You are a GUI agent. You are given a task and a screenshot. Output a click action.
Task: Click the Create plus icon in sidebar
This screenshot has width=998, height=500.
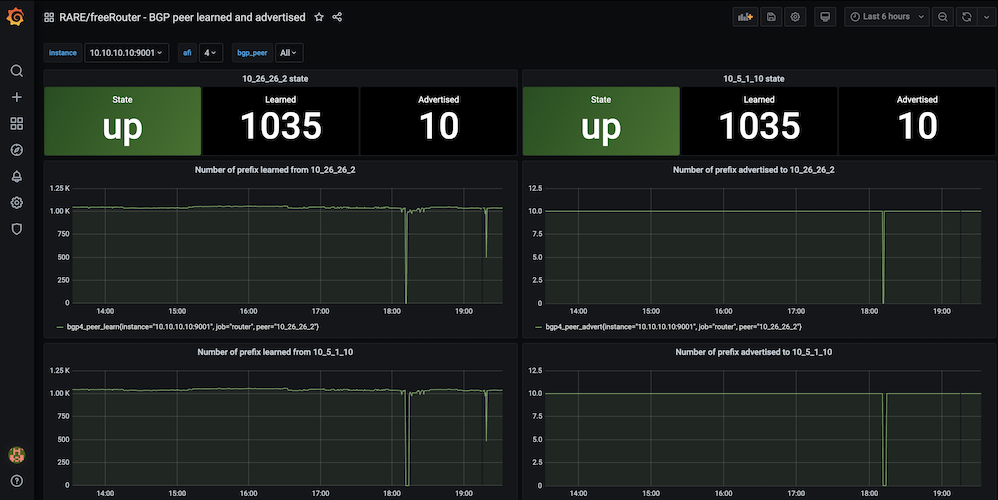[x=16, y=97]
